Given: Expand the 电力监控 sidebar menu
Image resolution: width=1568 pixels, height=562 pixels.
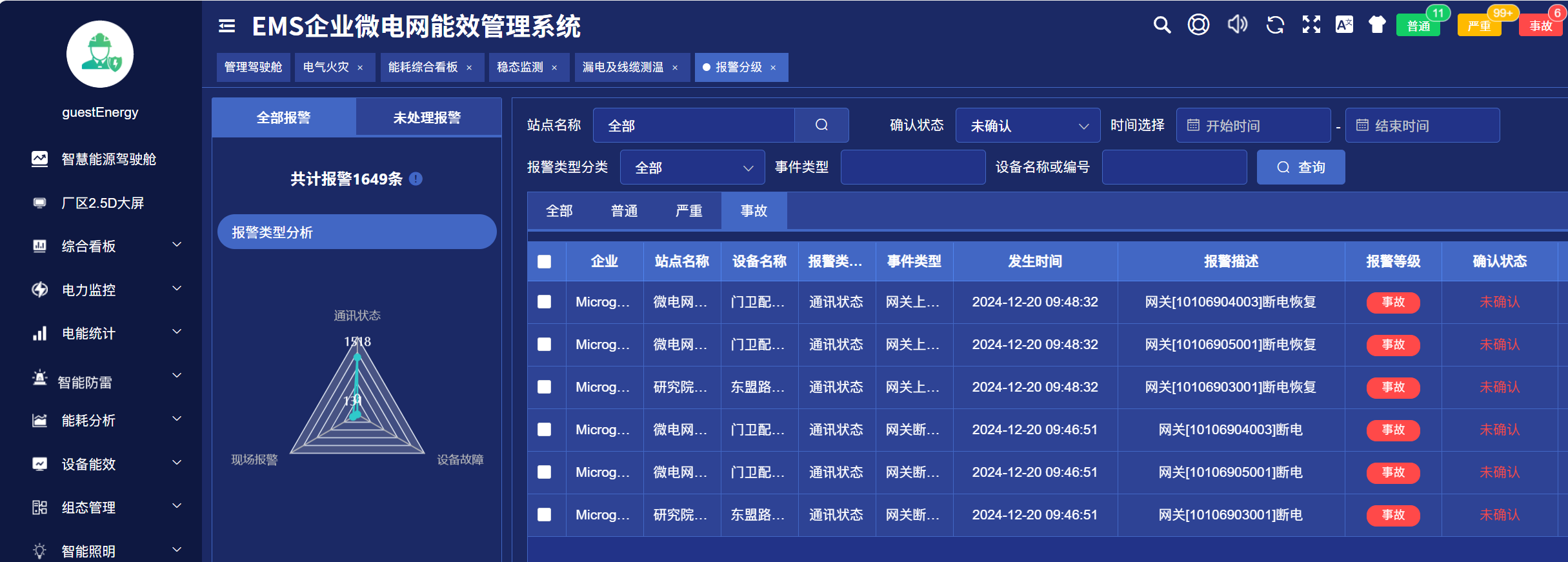Looking at the screenshot, I should pos(106,290).
